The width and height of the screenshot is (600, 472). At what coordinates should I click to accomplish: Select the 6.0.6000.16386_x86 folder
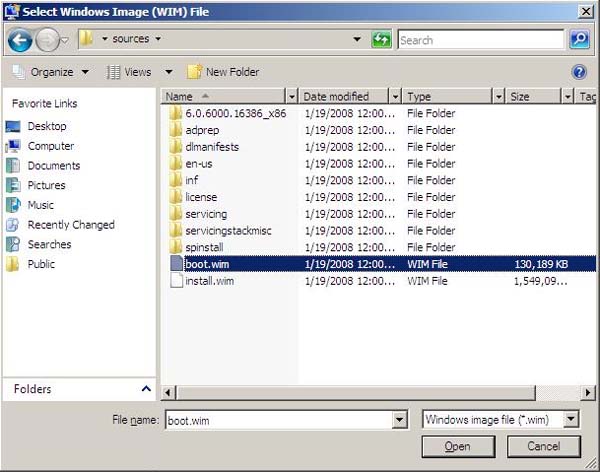pos(236,113)
